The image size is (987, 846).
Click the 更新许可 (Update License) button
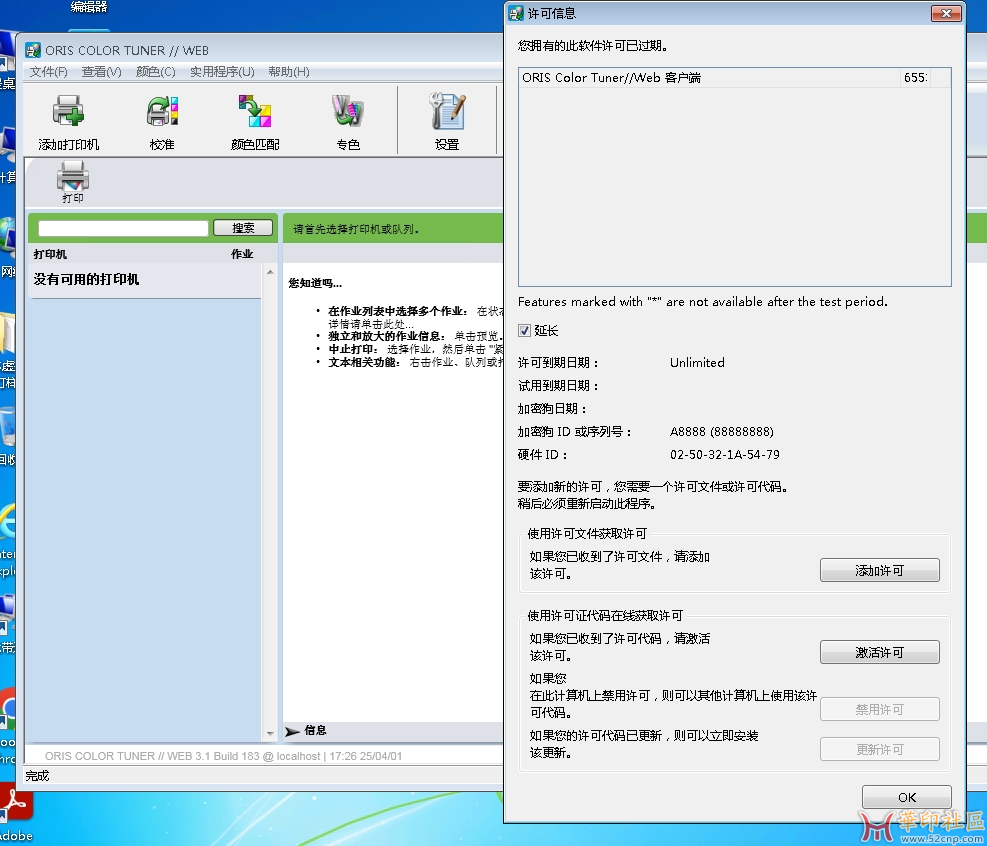879,749
